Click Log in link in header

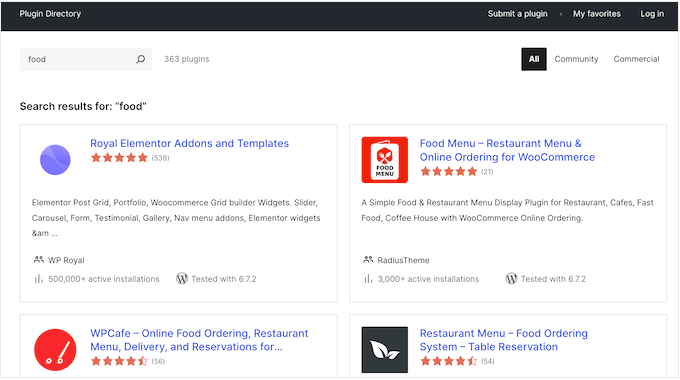[652, 14]
